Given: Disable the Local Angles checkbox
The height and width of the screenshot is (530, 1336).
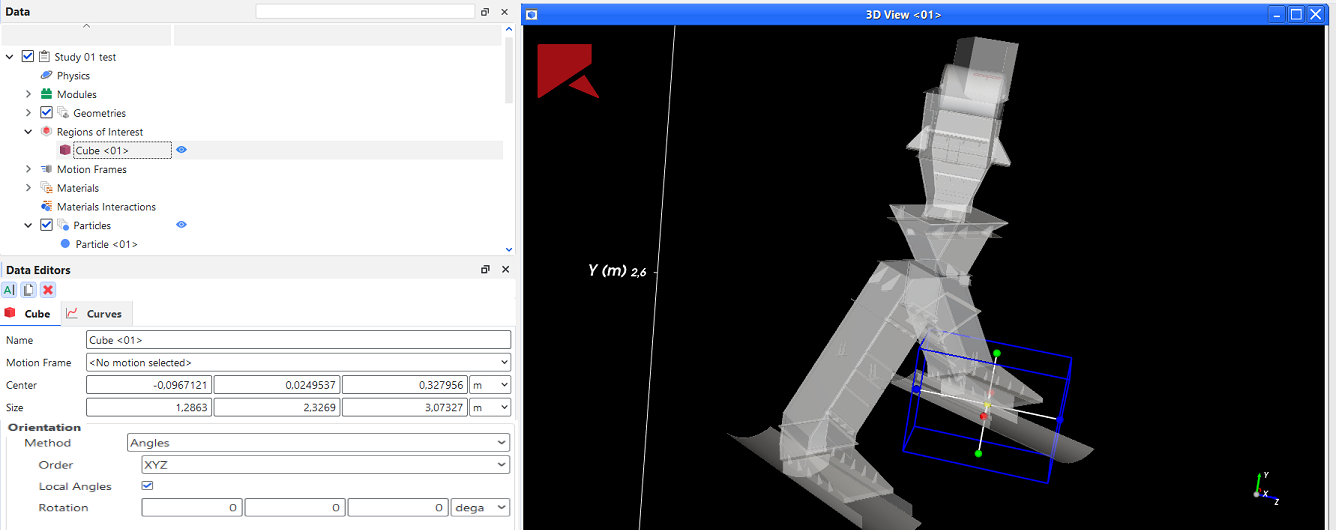Looking at the screenshot, I should 148,486.
